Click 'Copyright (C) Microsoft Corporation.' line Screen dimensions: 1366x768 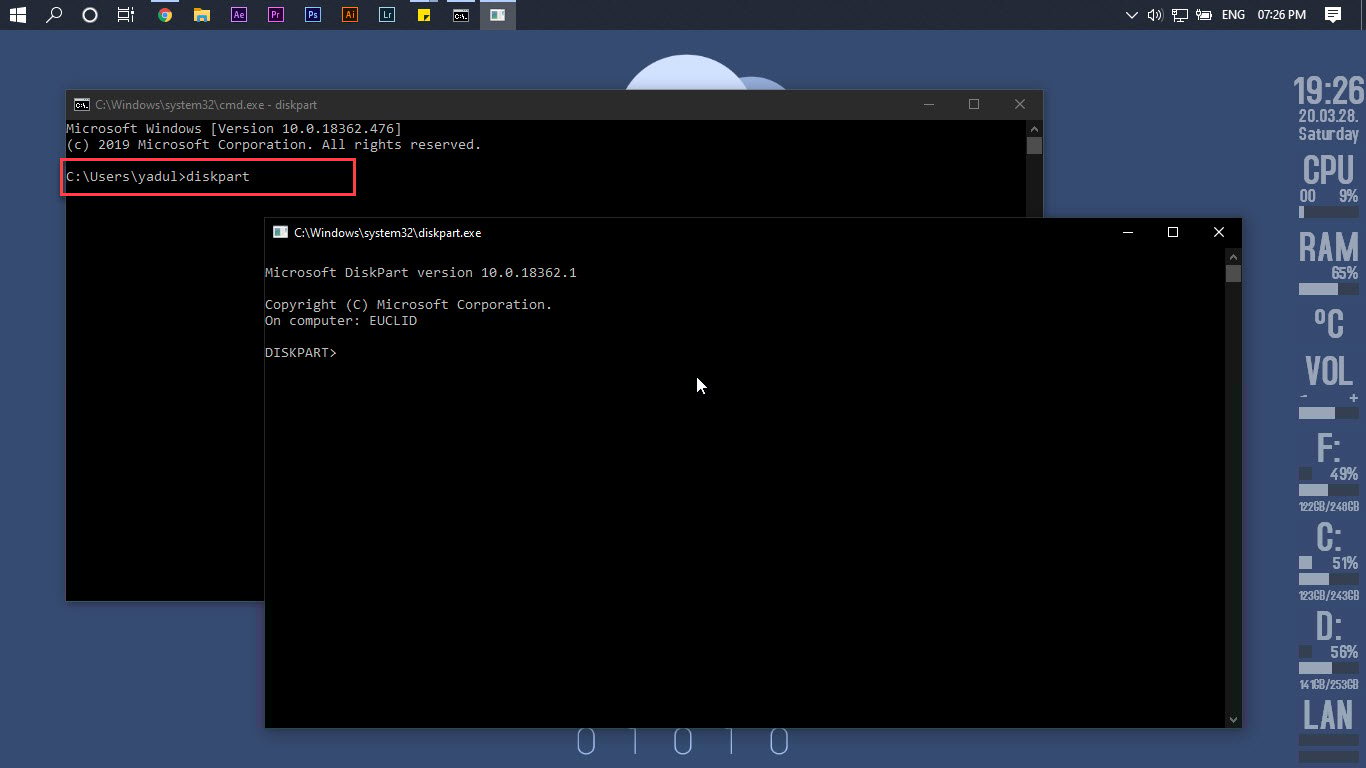click(x=408, y=305)
